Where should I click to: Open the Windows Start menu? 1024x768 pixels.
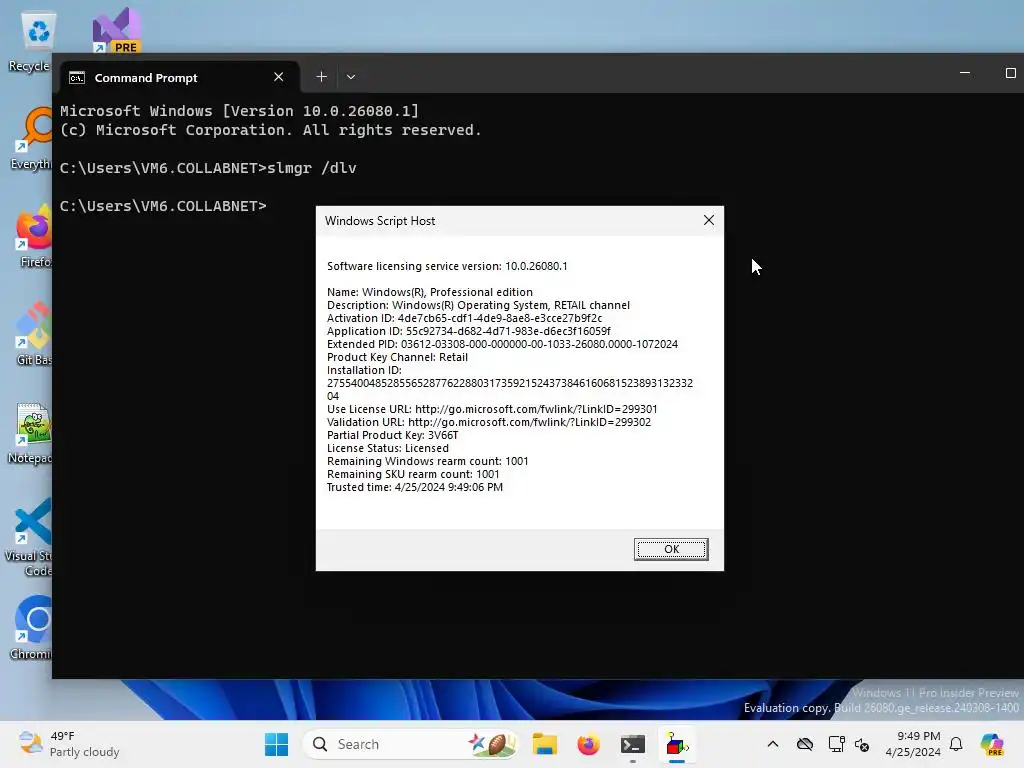[x=276, y=744]
